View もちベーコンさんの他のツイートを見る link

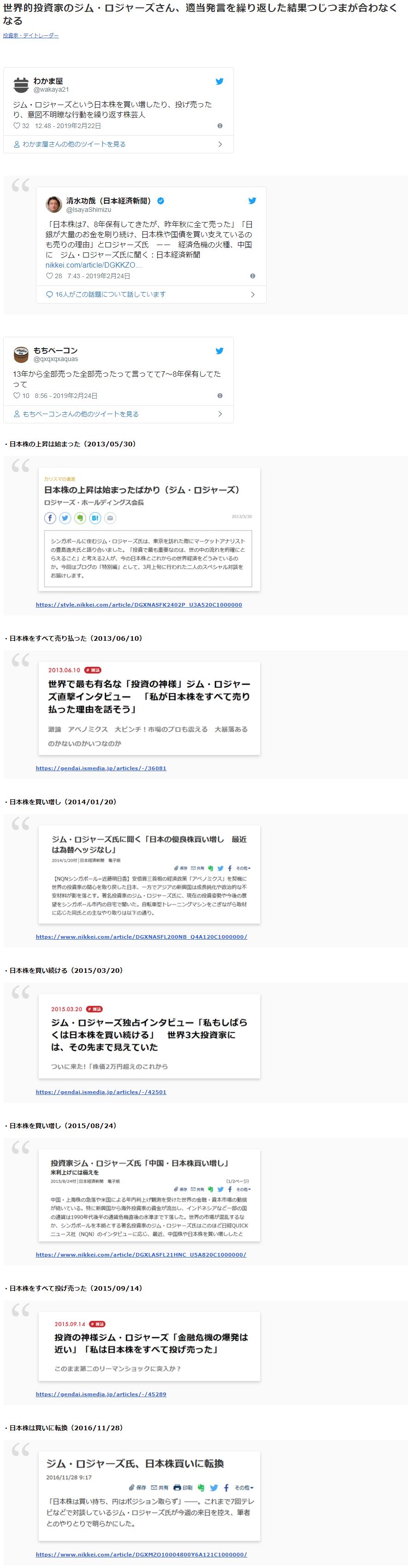[80, 414]
